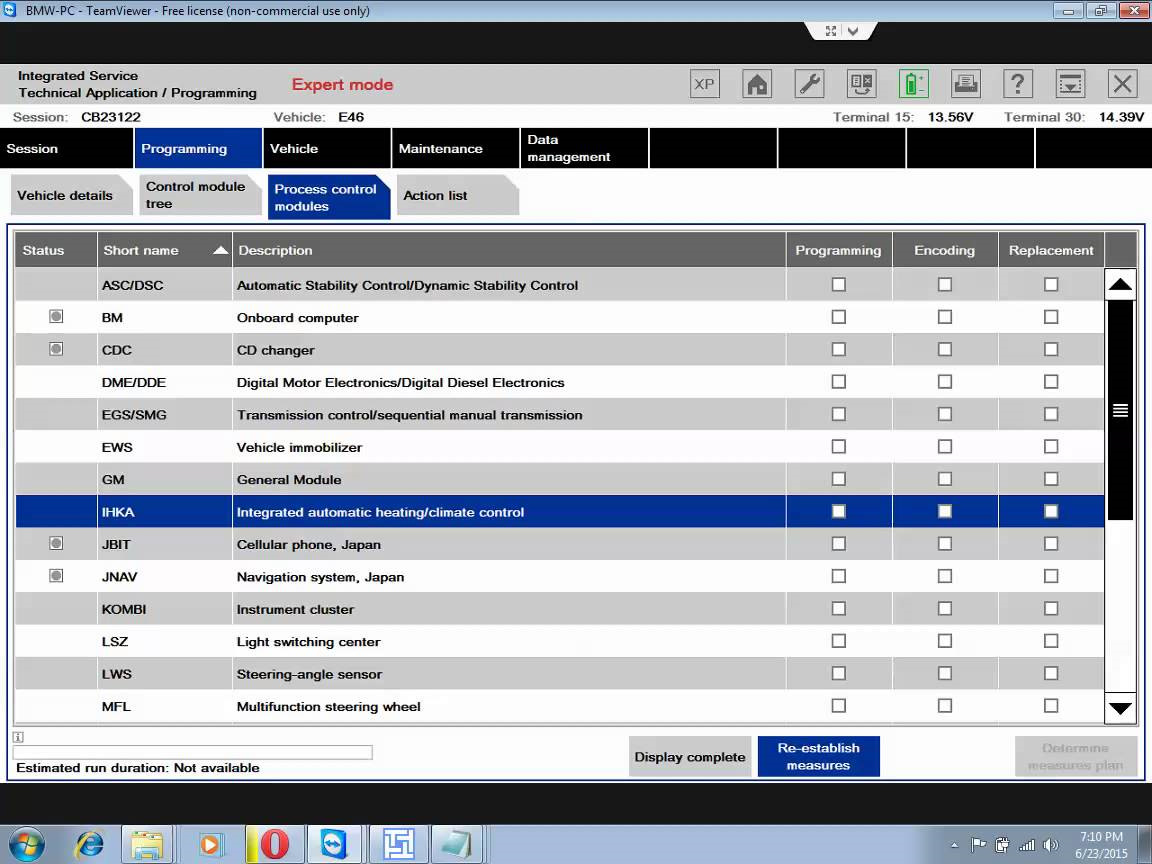Select the MFL multifunction steering wheel row
The height and width of the screenshot is (864, 1152).
[559, 706]
